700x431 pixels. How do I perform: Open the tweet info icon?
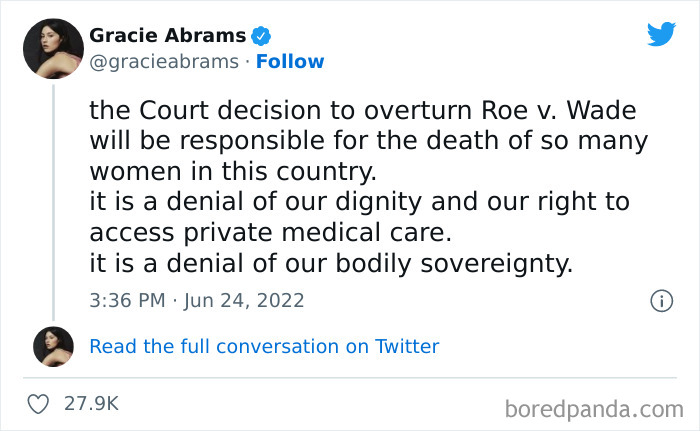660,300
